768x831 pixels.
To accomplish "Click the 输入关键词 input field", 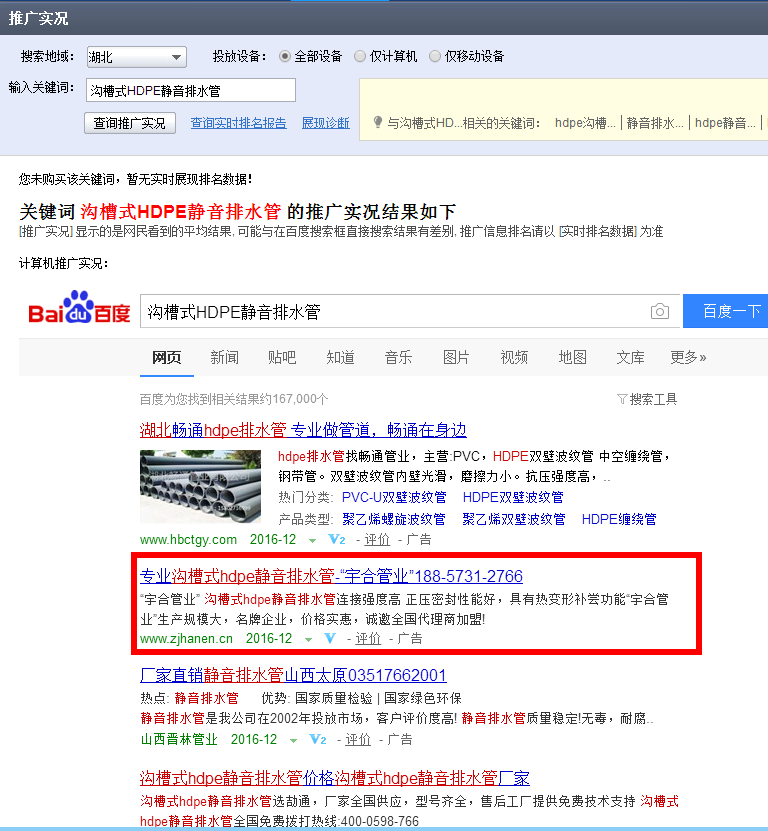I will [191, 90].
